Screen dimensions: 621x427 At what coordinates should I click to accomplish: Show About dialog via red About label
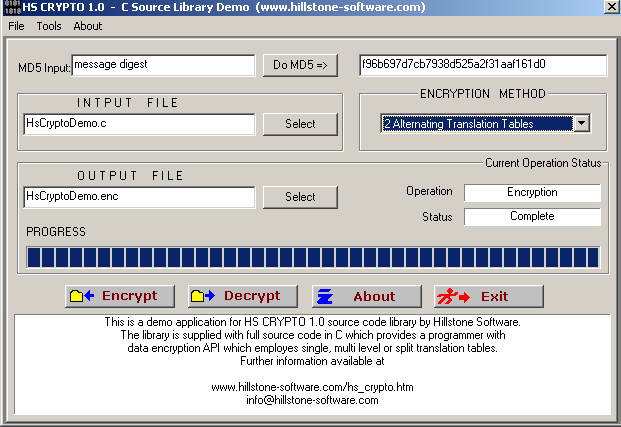point(374,297)
